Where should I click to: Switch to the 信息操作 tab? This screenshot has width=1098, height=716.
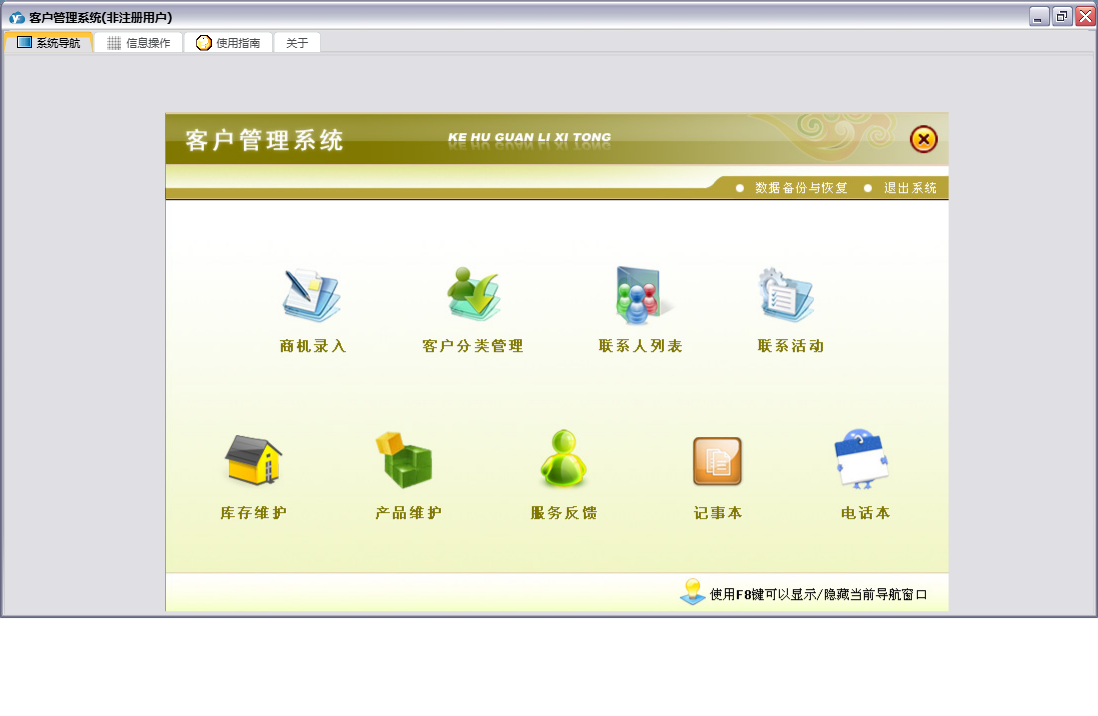coord(139,43)
